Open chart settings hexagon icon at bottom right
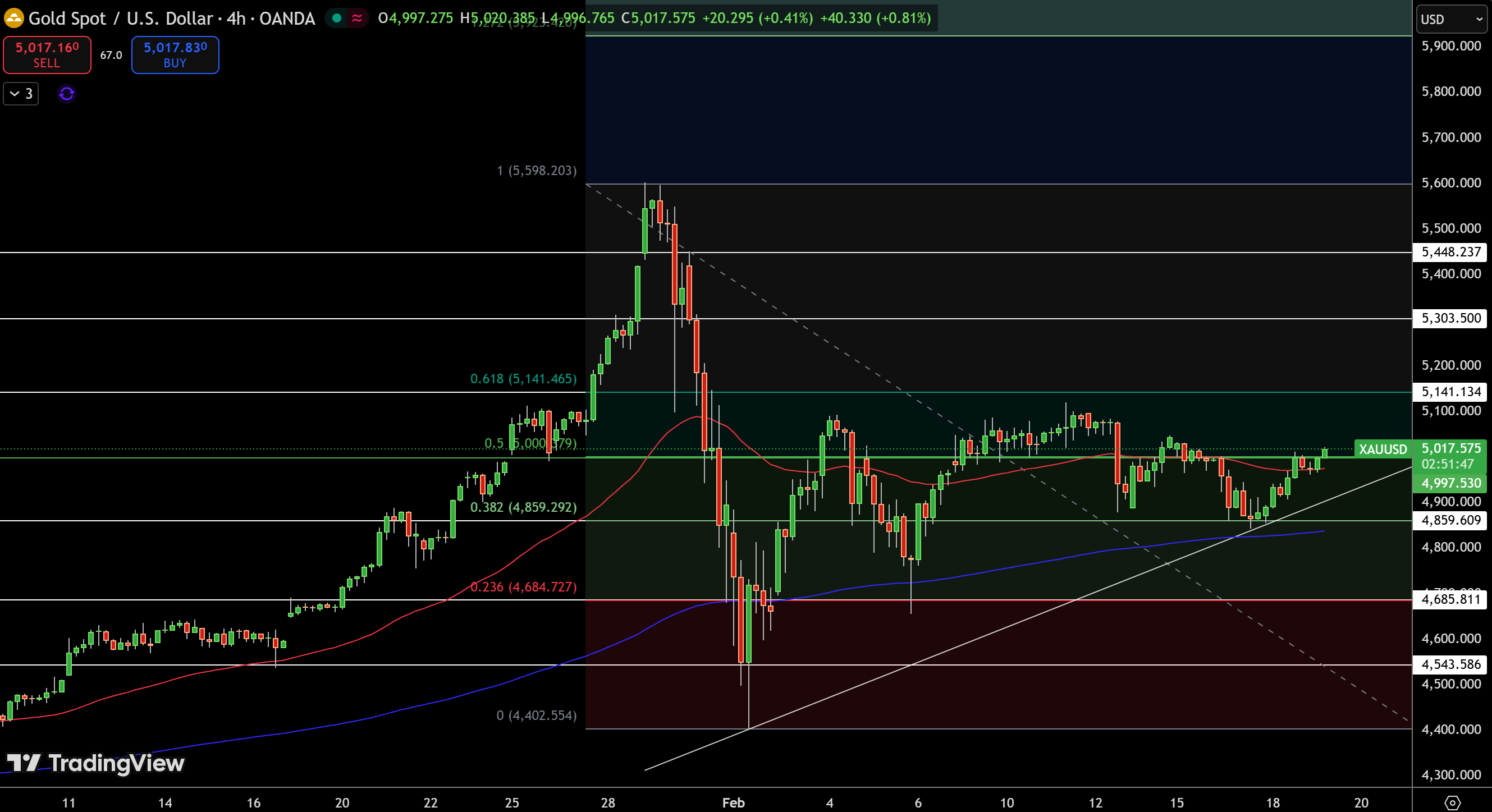Screen dimensions: 1492x812 [x=1453, y=802]
